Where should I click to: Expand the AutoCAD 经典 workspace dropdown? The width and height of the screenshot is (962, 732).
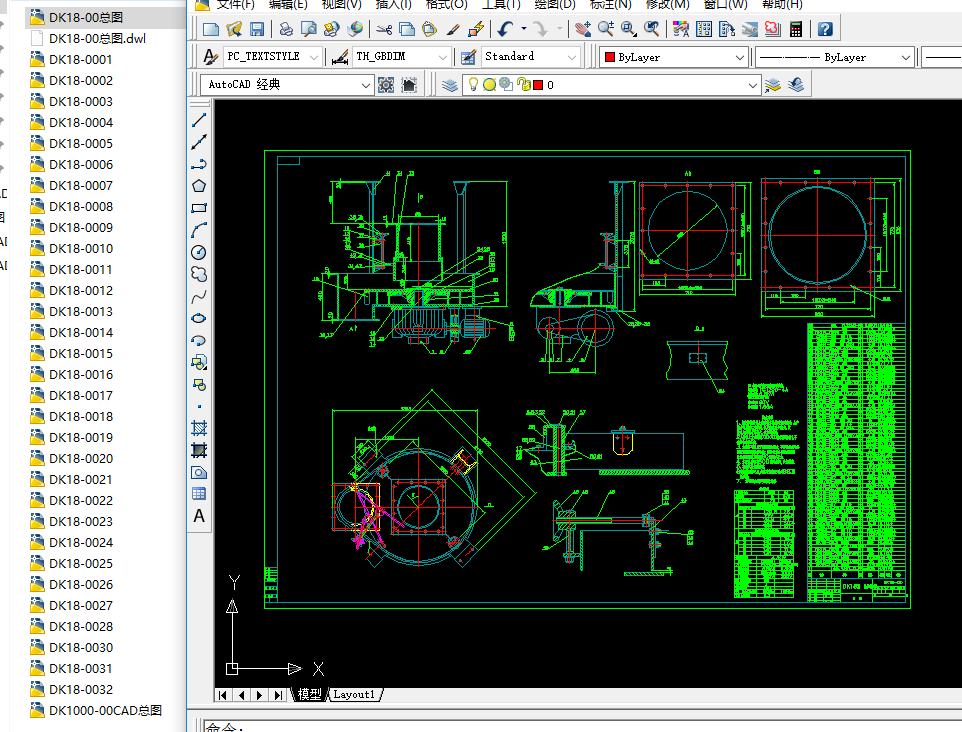[x=365, y=85]
